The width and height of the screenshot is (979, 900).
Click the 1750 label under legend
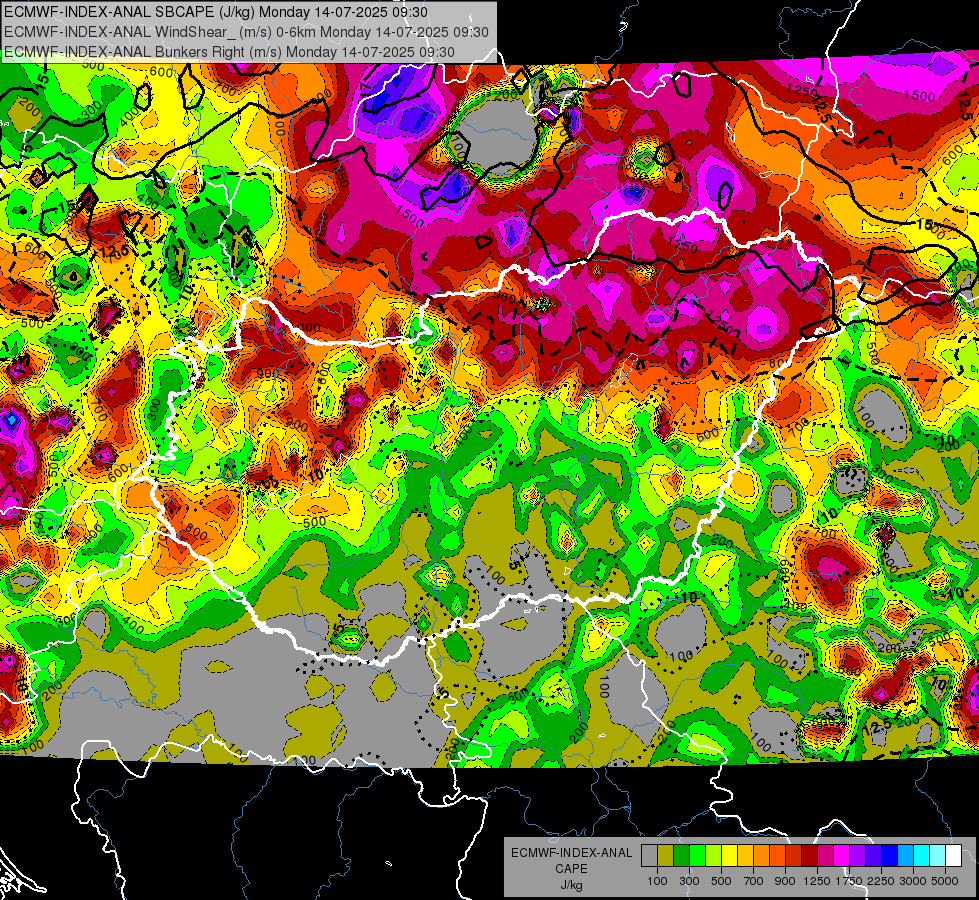[x=849, y=881]
